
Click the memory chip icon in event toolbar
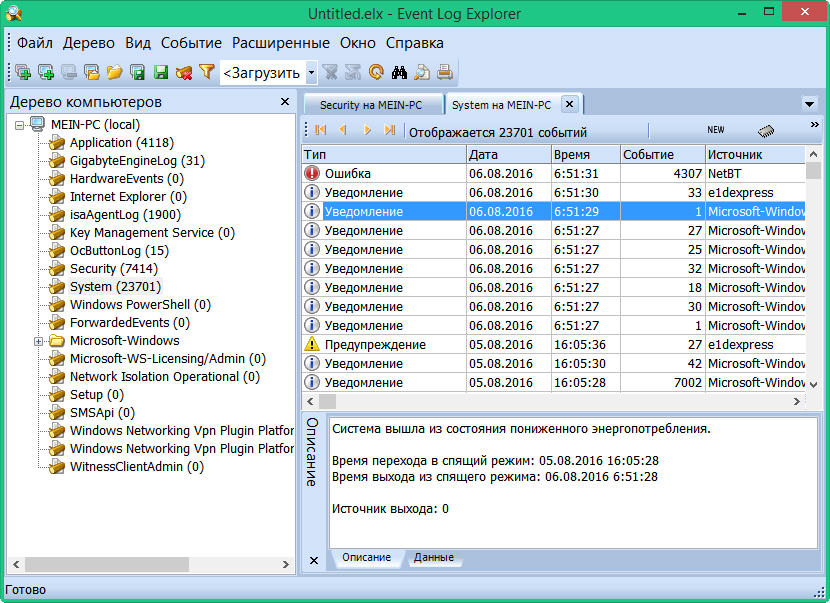point(766,131)
